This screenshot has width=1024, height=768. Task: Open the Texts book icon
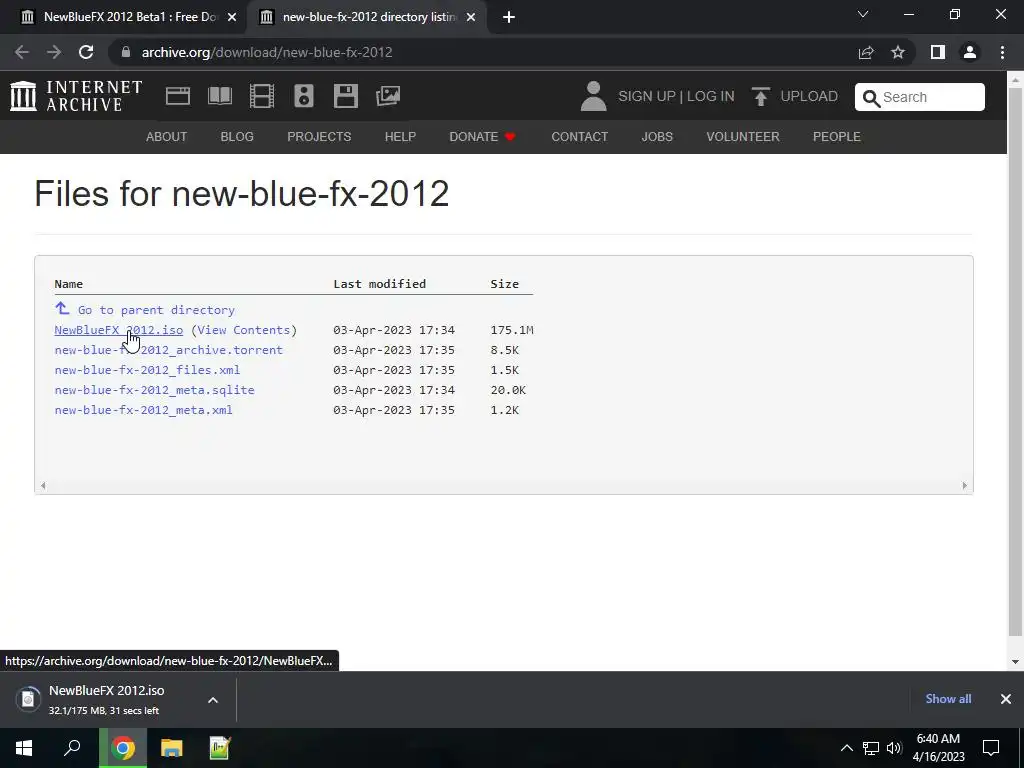[219, 96]
